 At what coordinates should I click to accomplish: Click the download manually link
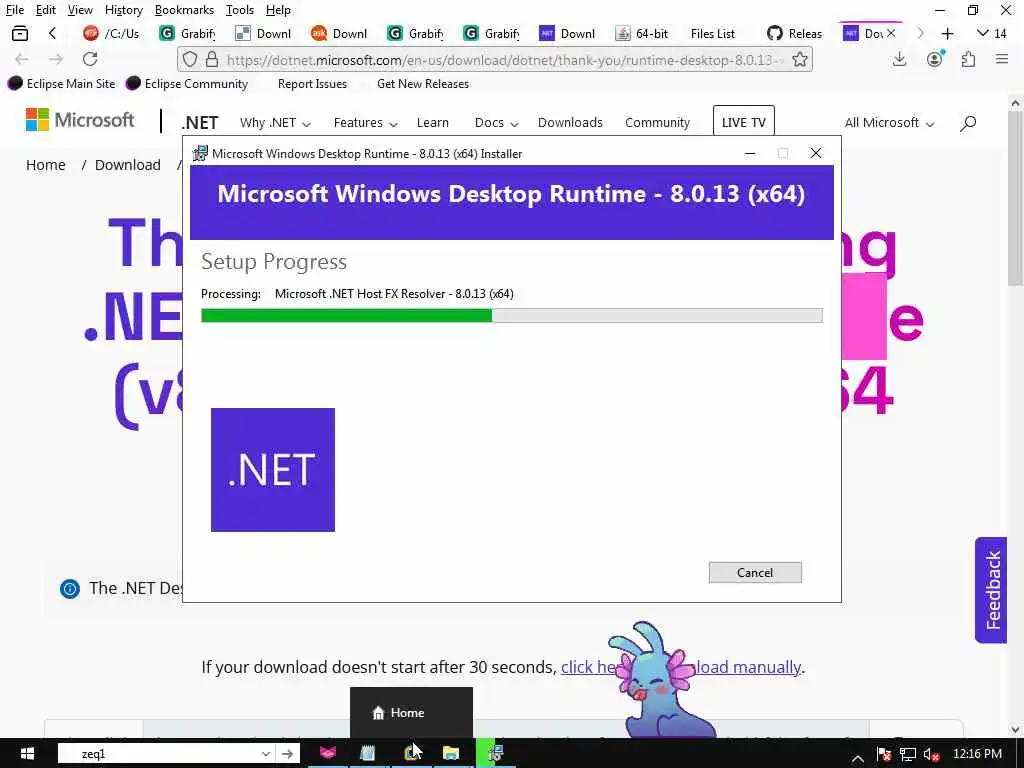point(746,667)
